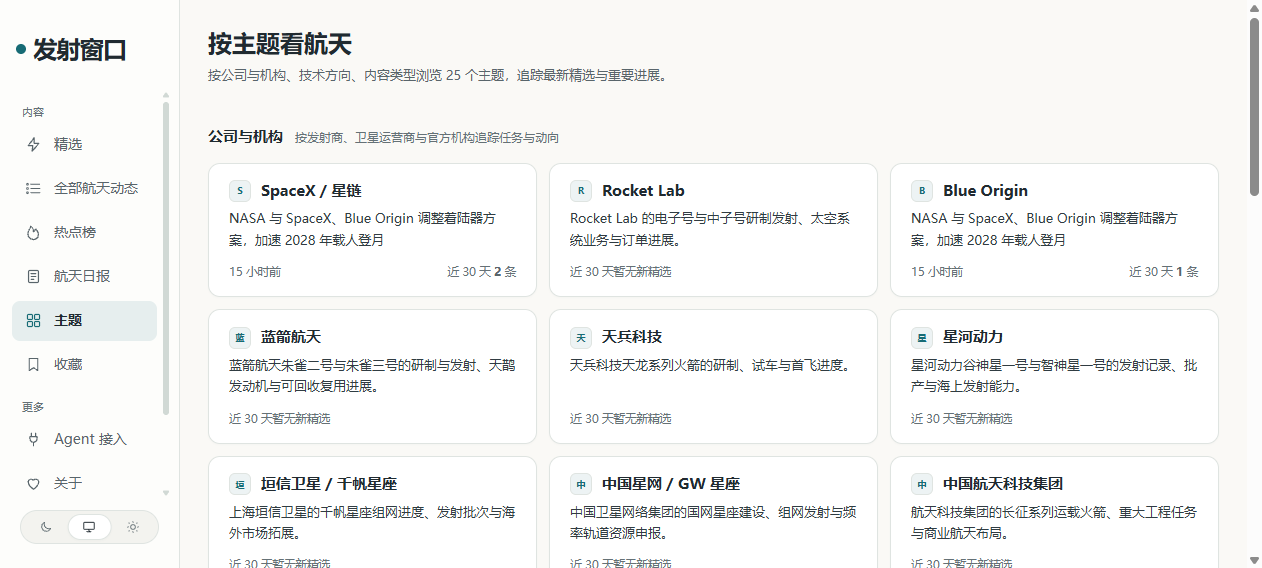Click the 近 30 天 1 条 count
The width and height of the screenshot is (1262, 568).
pyautogui.click(x=1163, y=272)
